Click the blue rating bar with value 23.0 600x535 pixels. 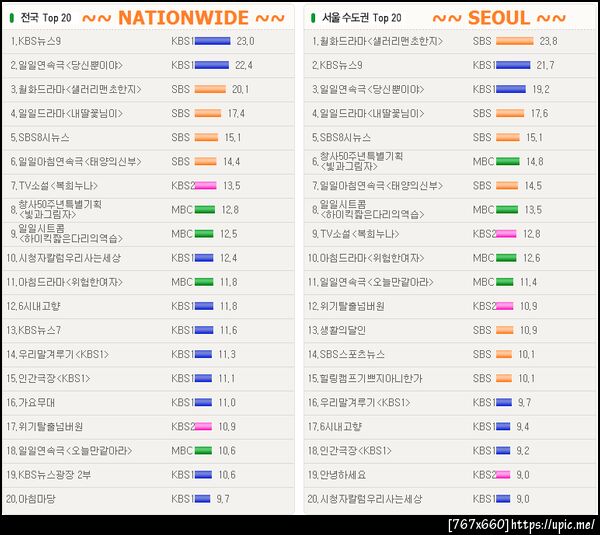point(212,41)
